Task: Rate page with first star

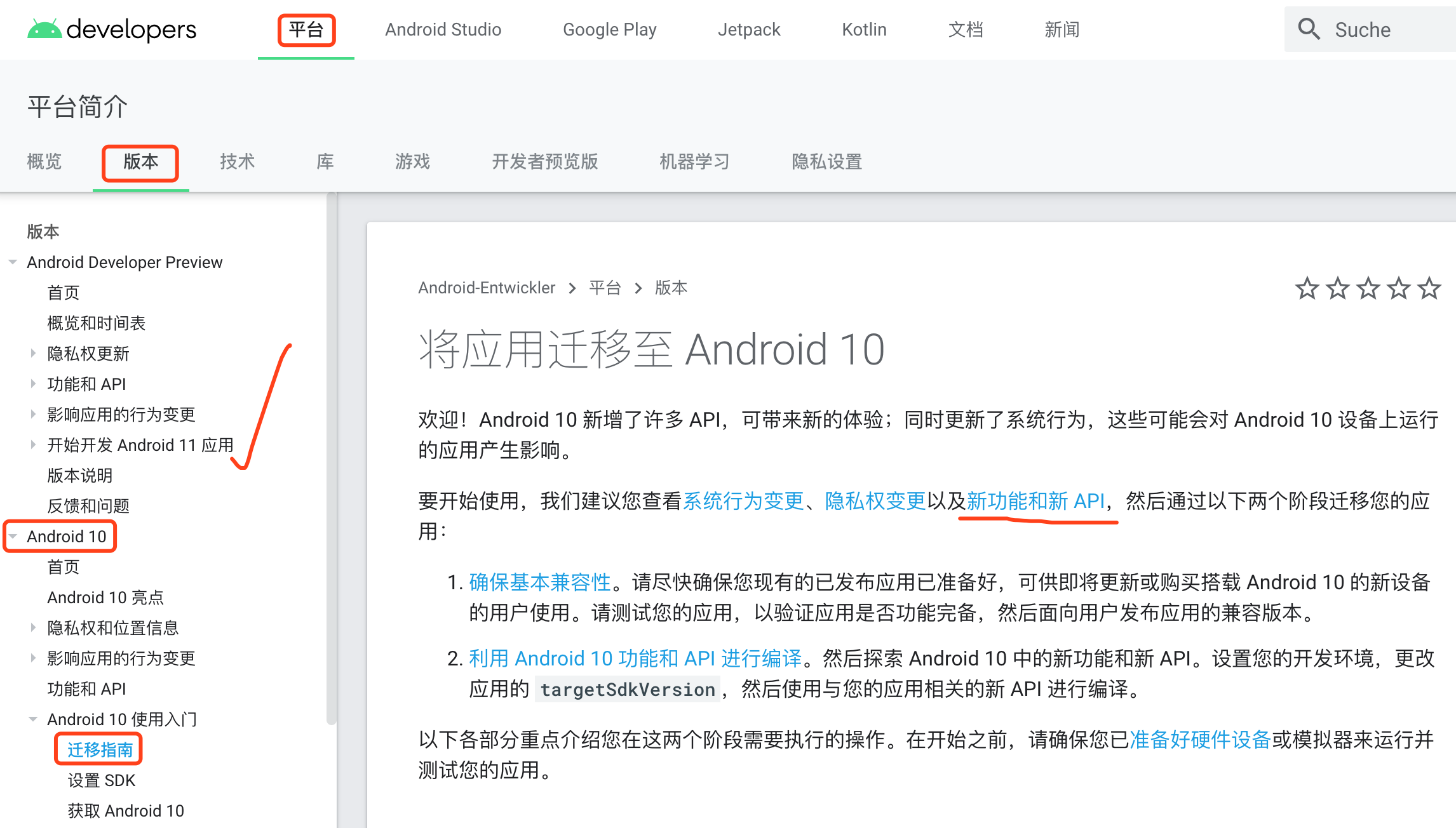Action: pos(1307,288)
